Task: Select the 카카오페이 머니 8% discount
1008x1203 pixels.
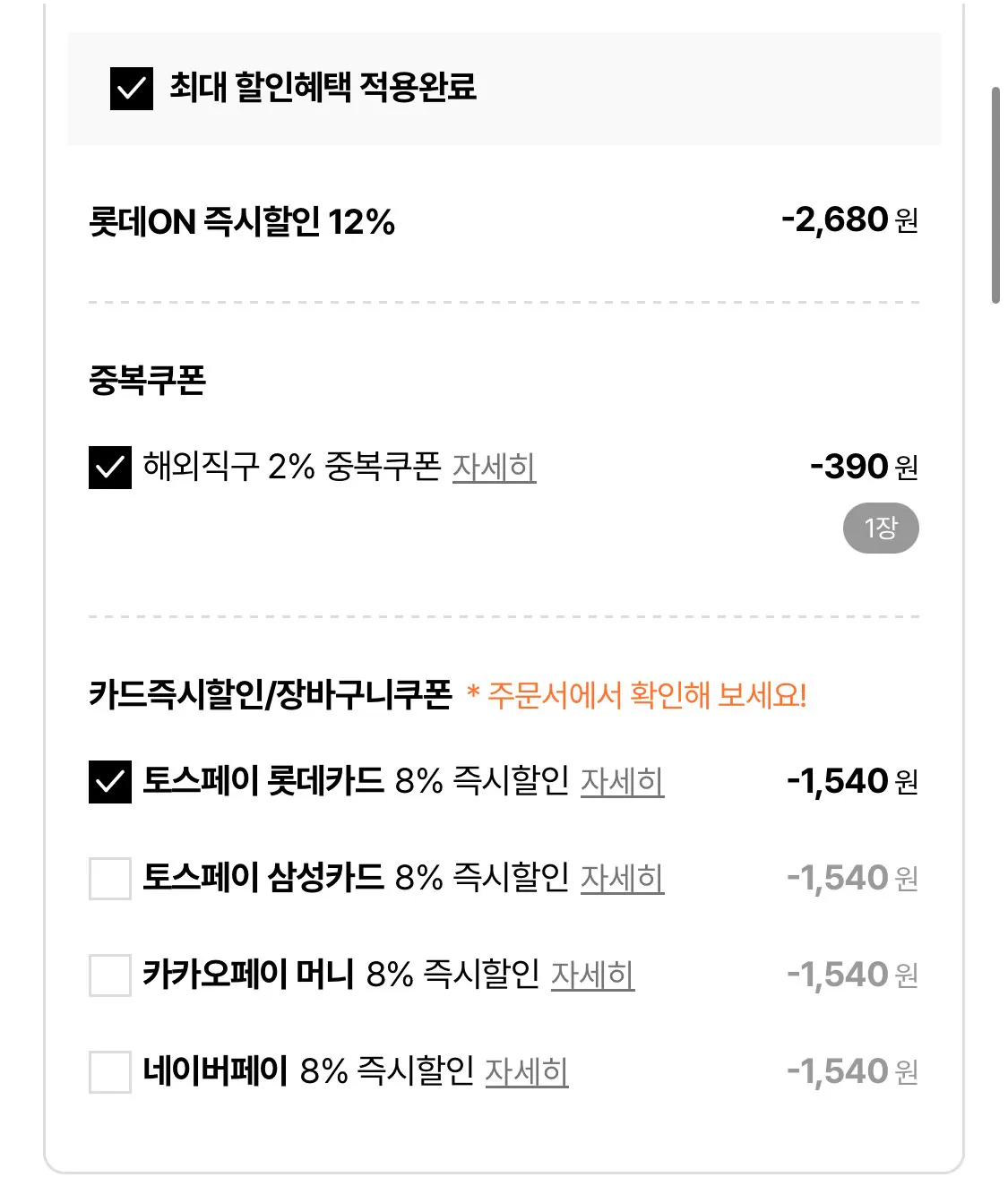Action: pyautogui.click(x=109, y=975)
